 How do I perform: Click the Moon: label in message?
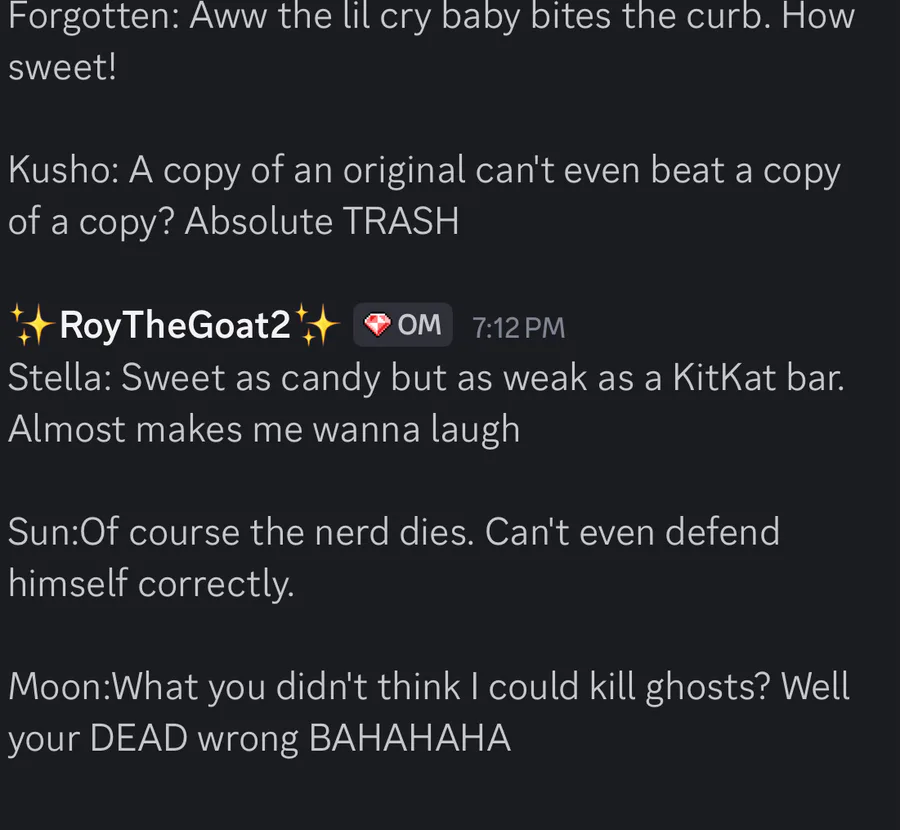coord(60,687)
